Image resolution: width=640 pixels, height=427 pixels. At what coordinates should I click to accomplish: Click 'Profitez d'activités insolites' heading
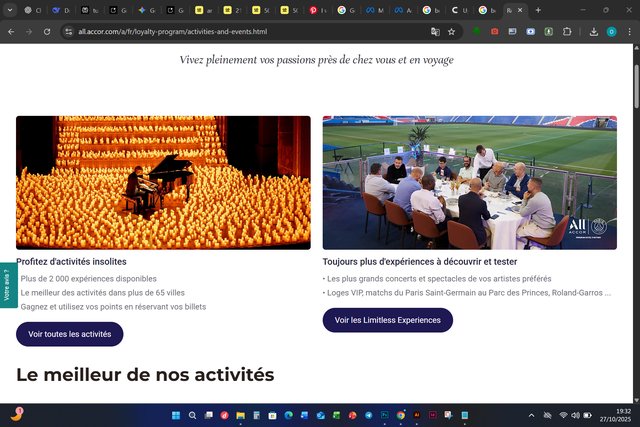[x=71, y=262]
